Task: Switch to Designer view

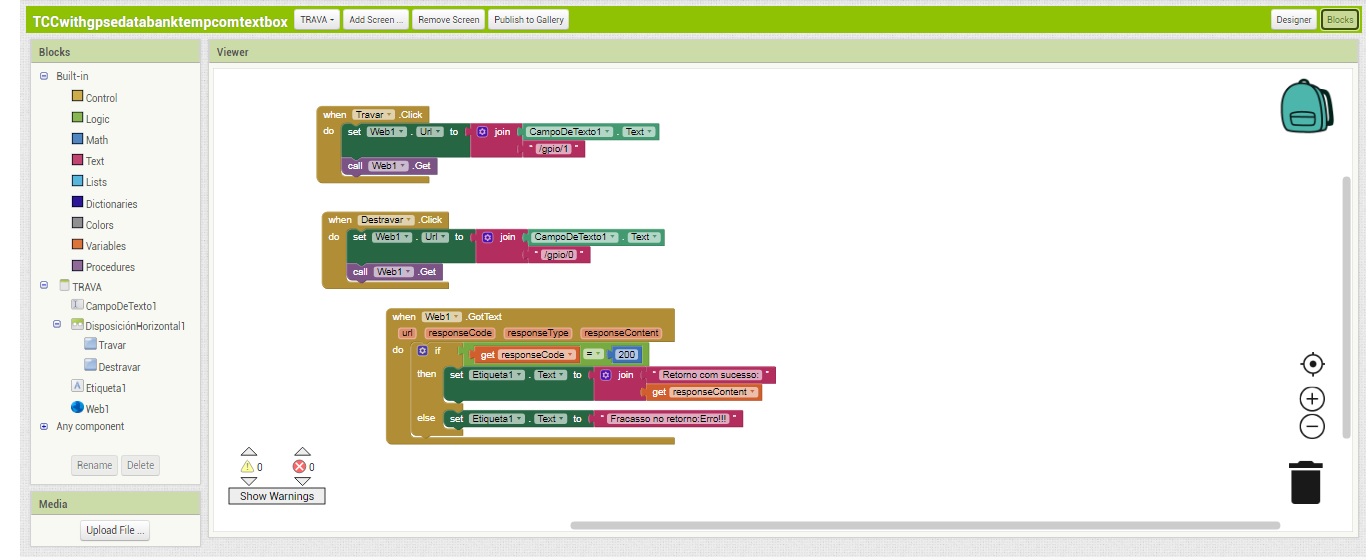Action: pyautogui.click(x=1293, y=20)
